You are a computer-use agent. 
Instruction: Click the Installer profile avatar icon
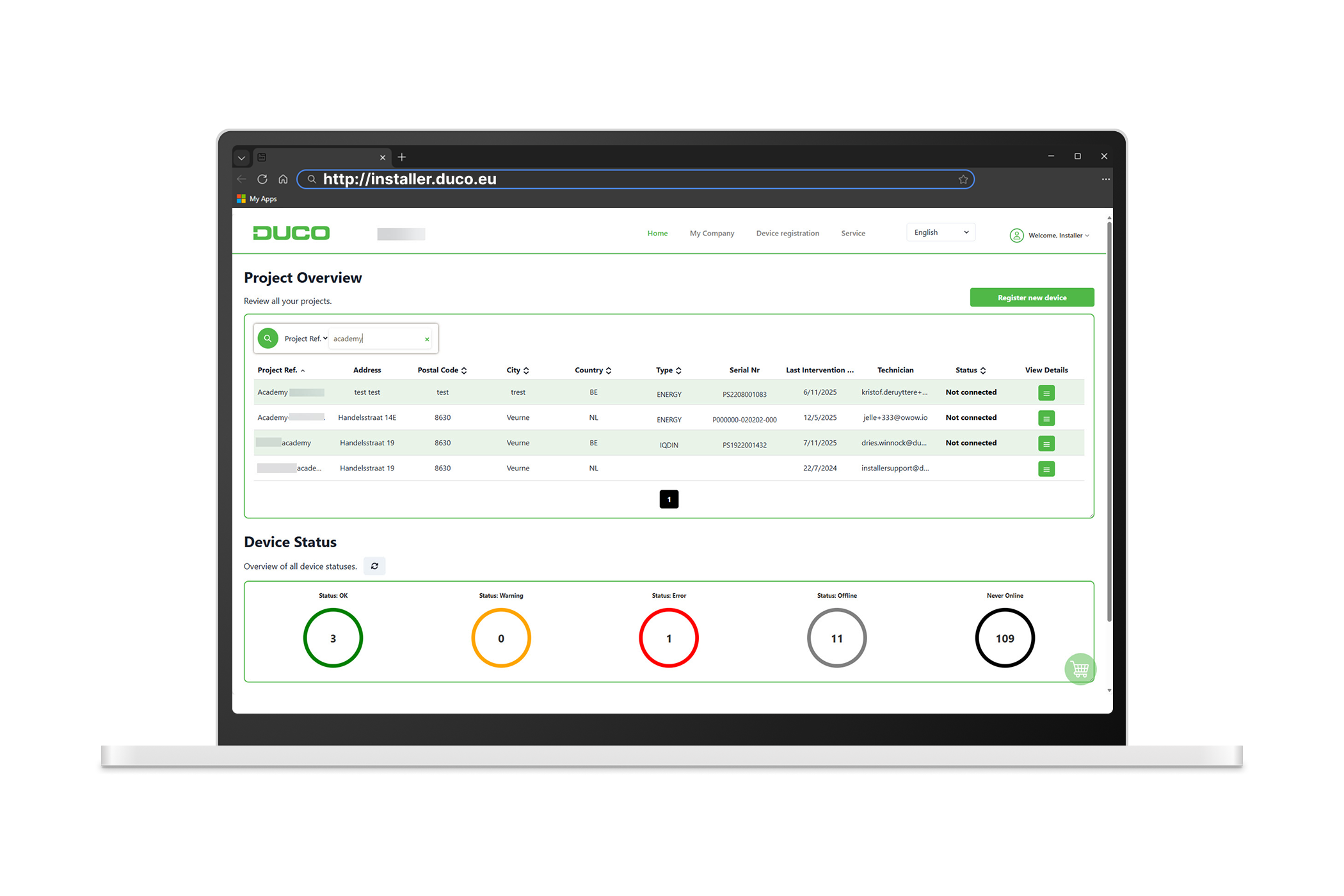coord(1016,235)
